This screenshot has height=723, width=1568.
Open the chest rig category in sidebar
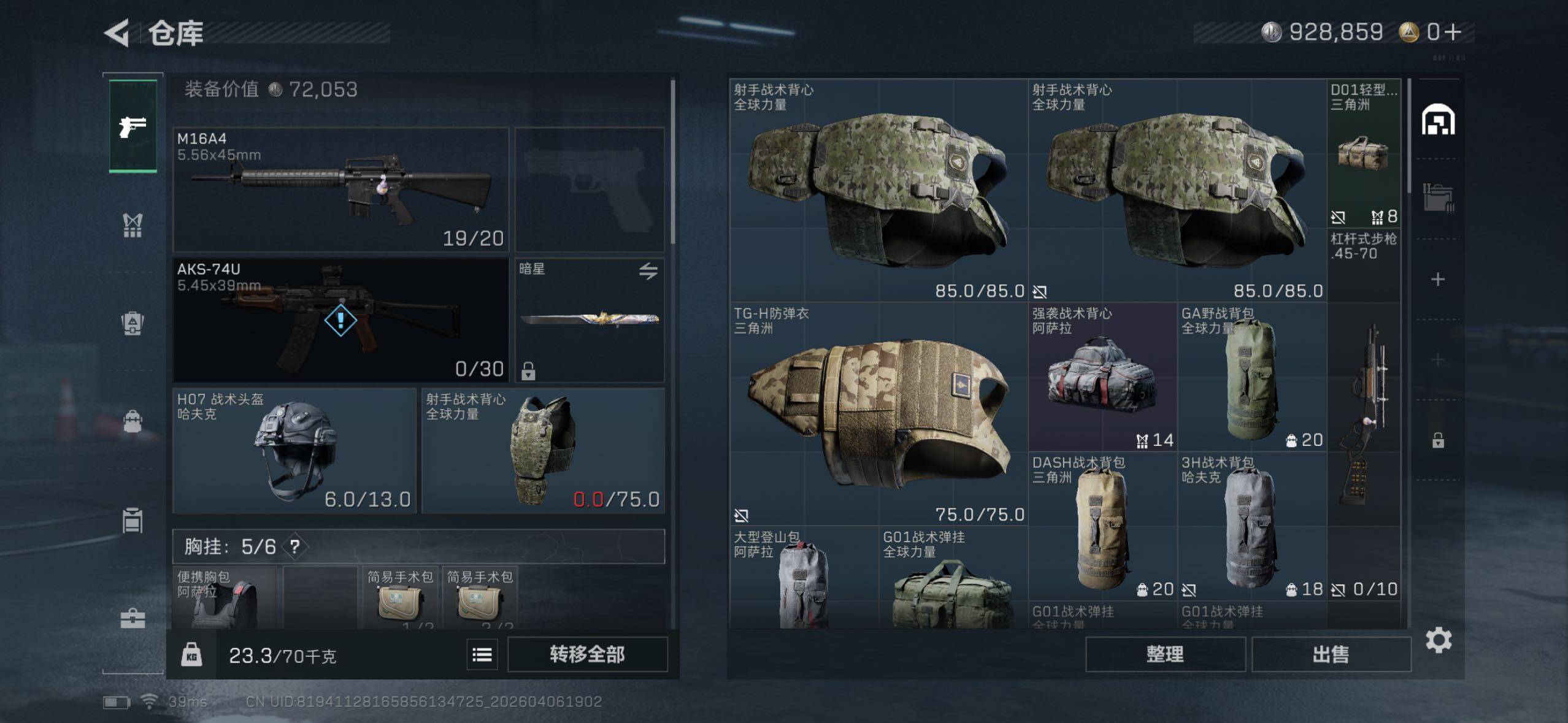133,225
